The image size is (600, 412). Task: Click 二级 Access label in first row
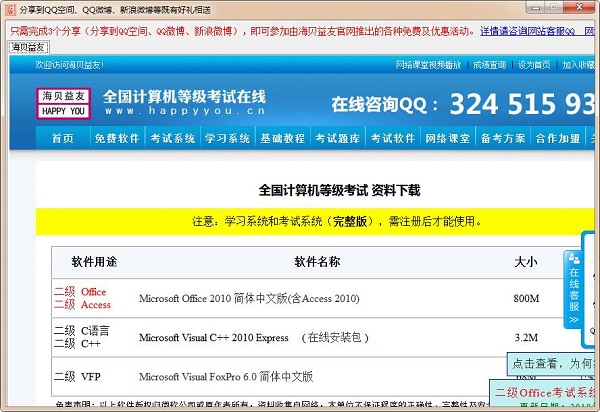82,305
